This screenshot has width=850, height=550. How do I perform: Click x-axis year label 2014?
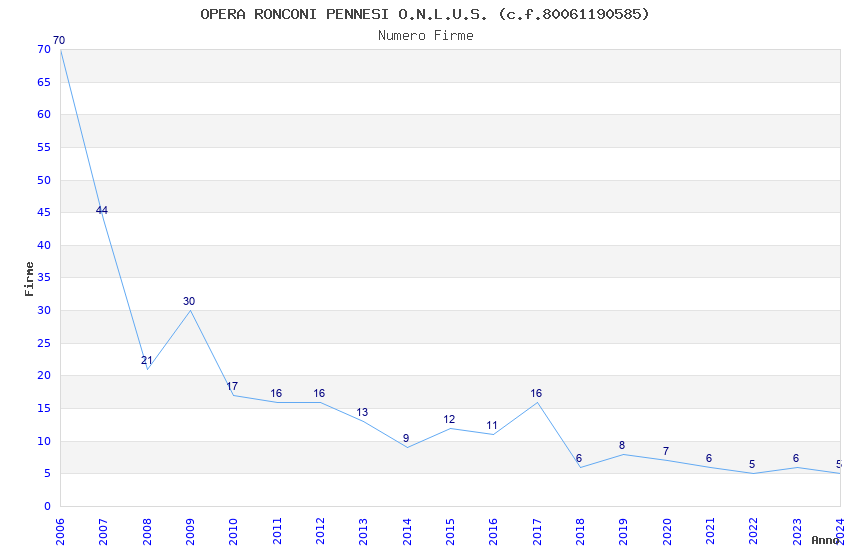click(407, 532)
